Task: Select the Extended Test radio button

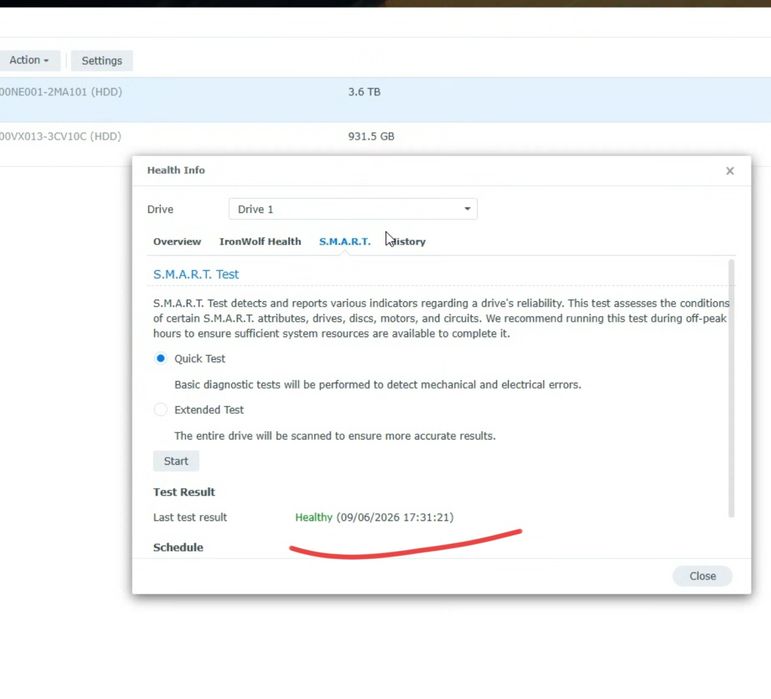Action: pyautogui.click(x=161, y=409)
